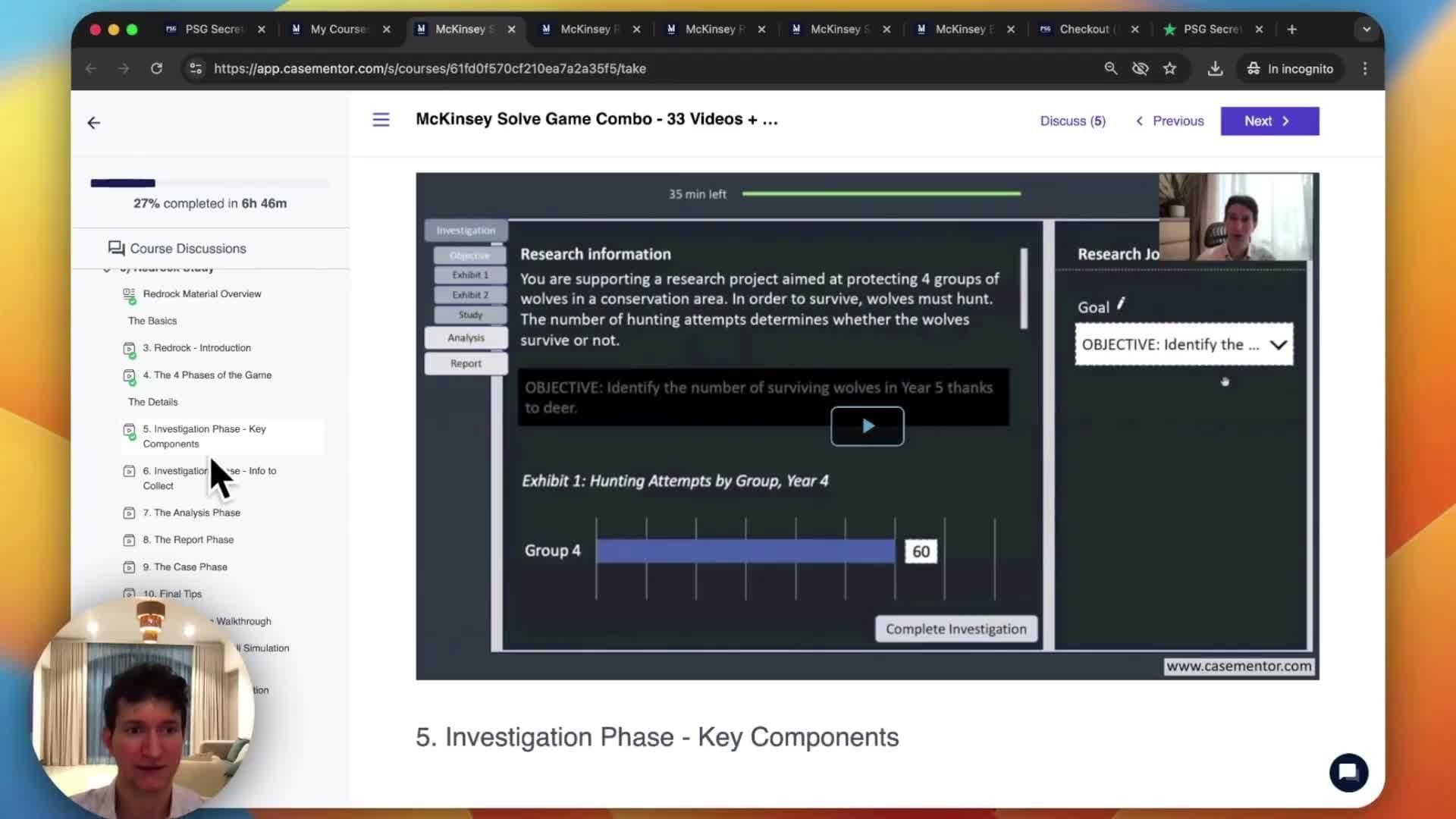Open the chat bubble widget

coord(1348,773)
